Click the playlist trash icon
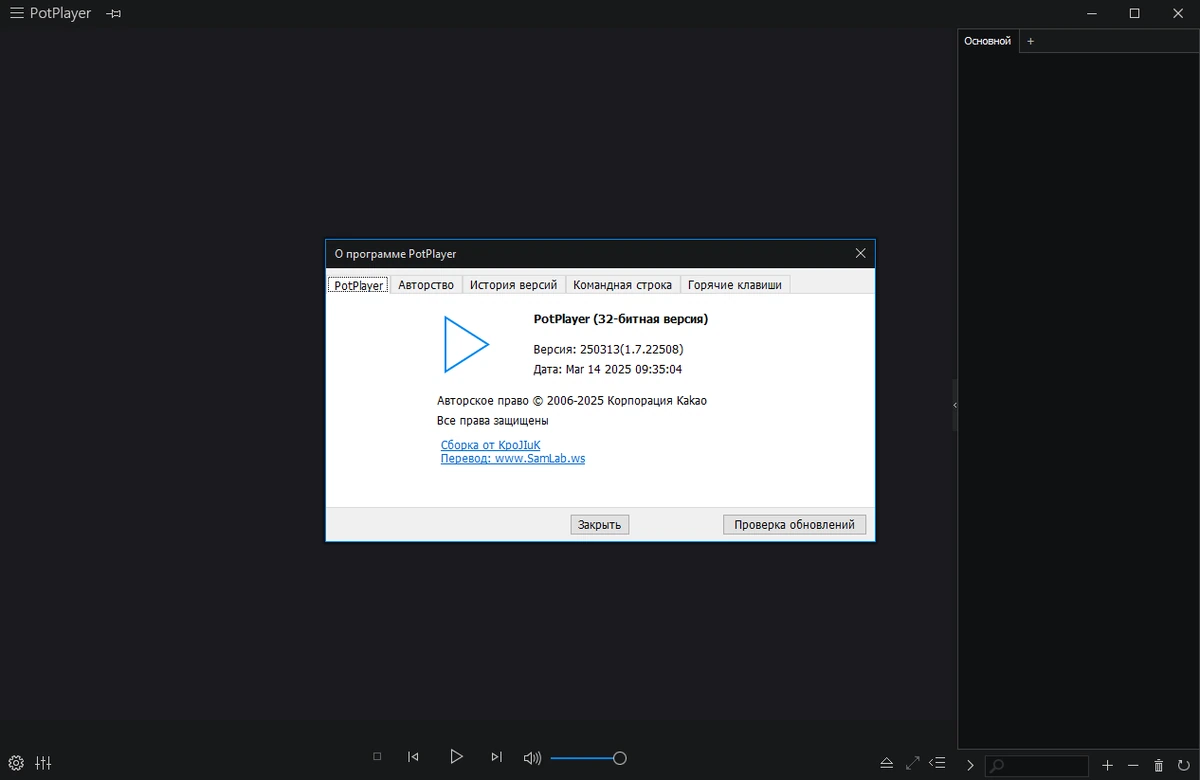Image resolution: width=1200 pixels, height=780 pixels. point(1158,765)
